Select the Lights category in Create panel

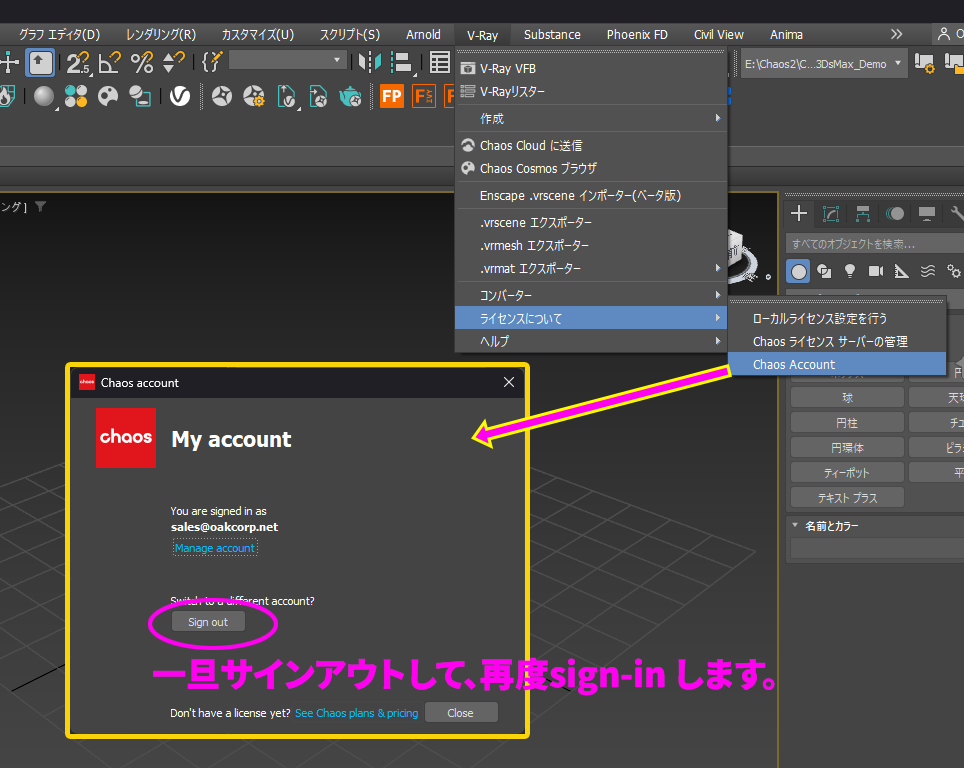click(850, 270)
